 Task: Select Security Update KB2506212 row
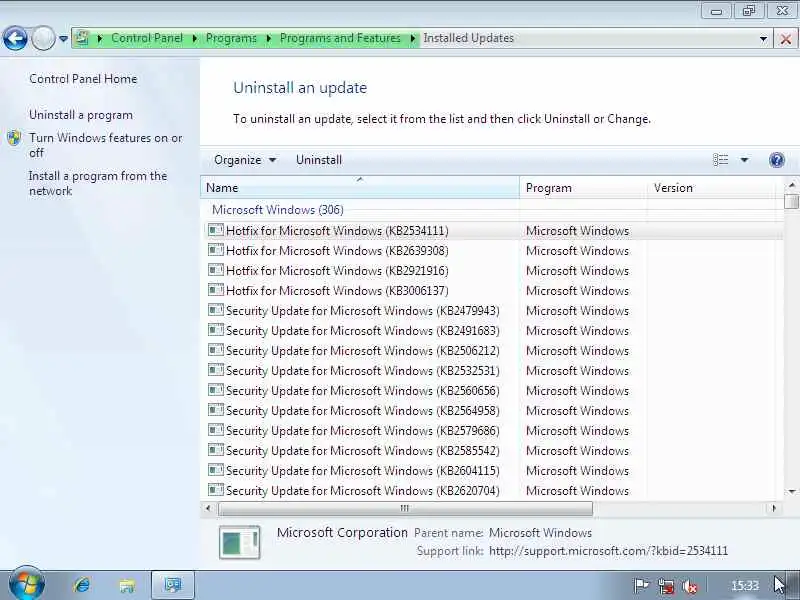(492, 351)
